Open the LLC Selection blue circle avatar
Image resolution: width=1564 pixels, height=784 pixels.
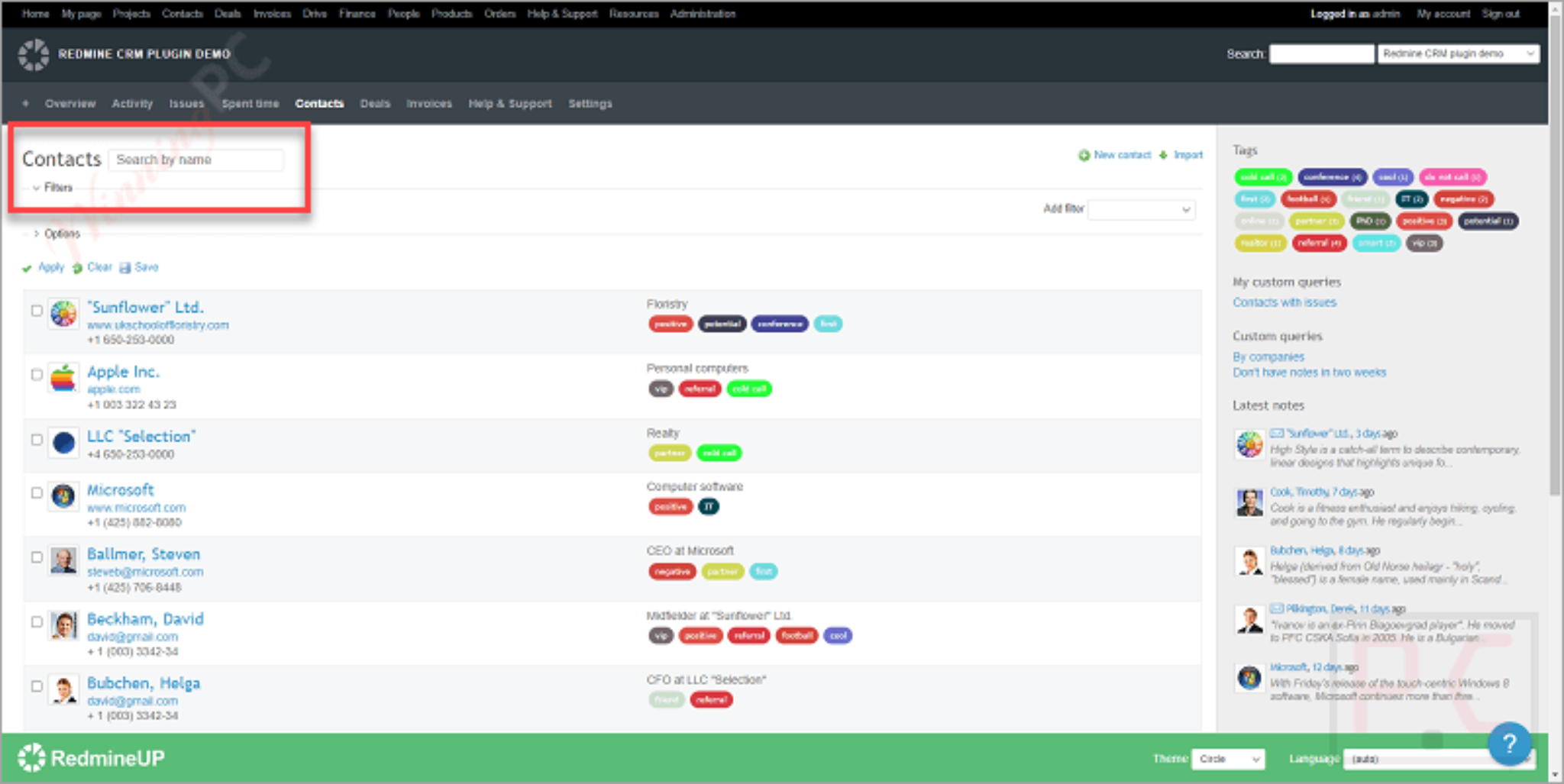(63, 442)
